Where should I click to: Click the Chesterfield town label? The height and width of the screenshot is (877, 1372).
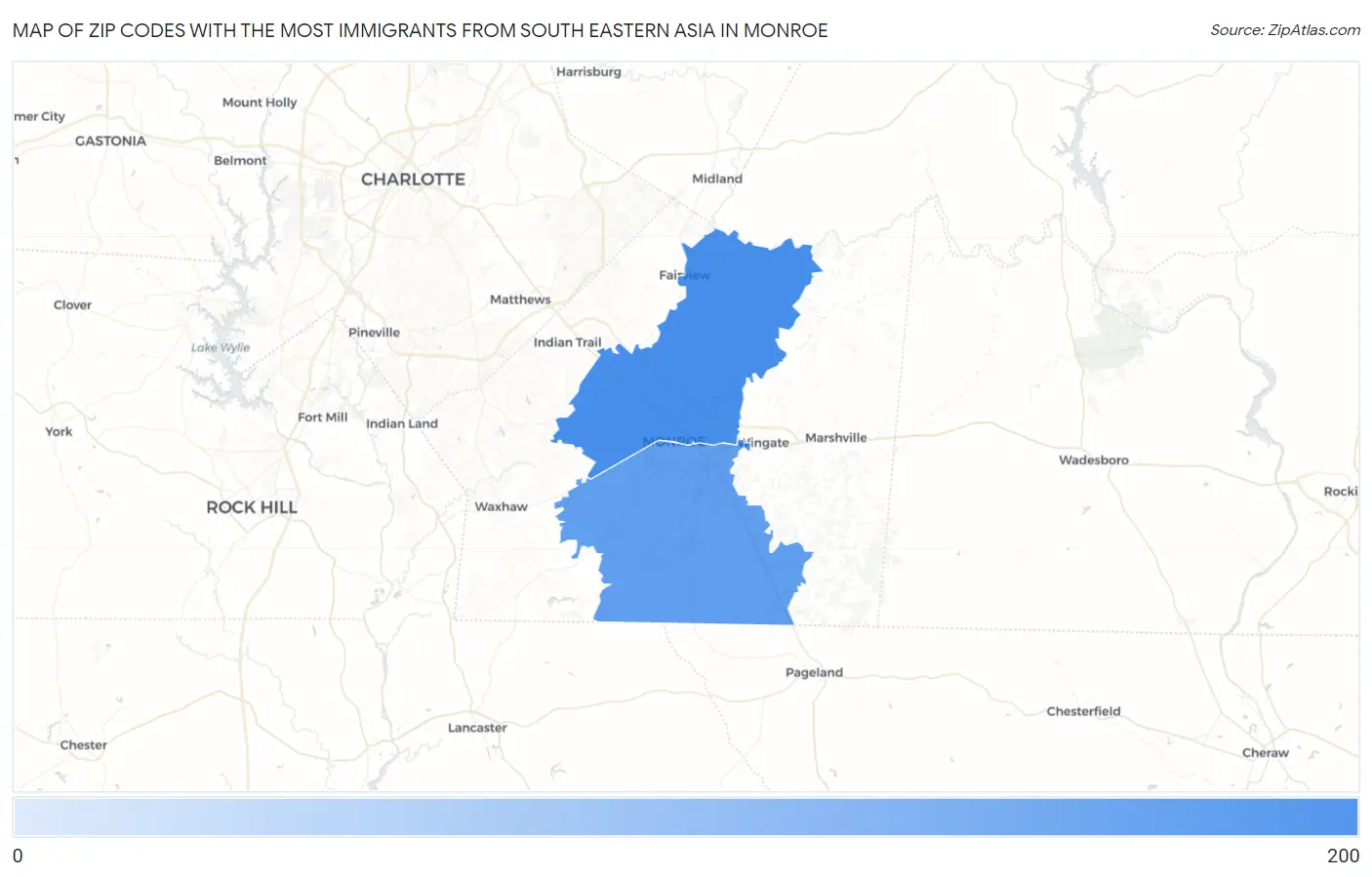point(1083,711)
